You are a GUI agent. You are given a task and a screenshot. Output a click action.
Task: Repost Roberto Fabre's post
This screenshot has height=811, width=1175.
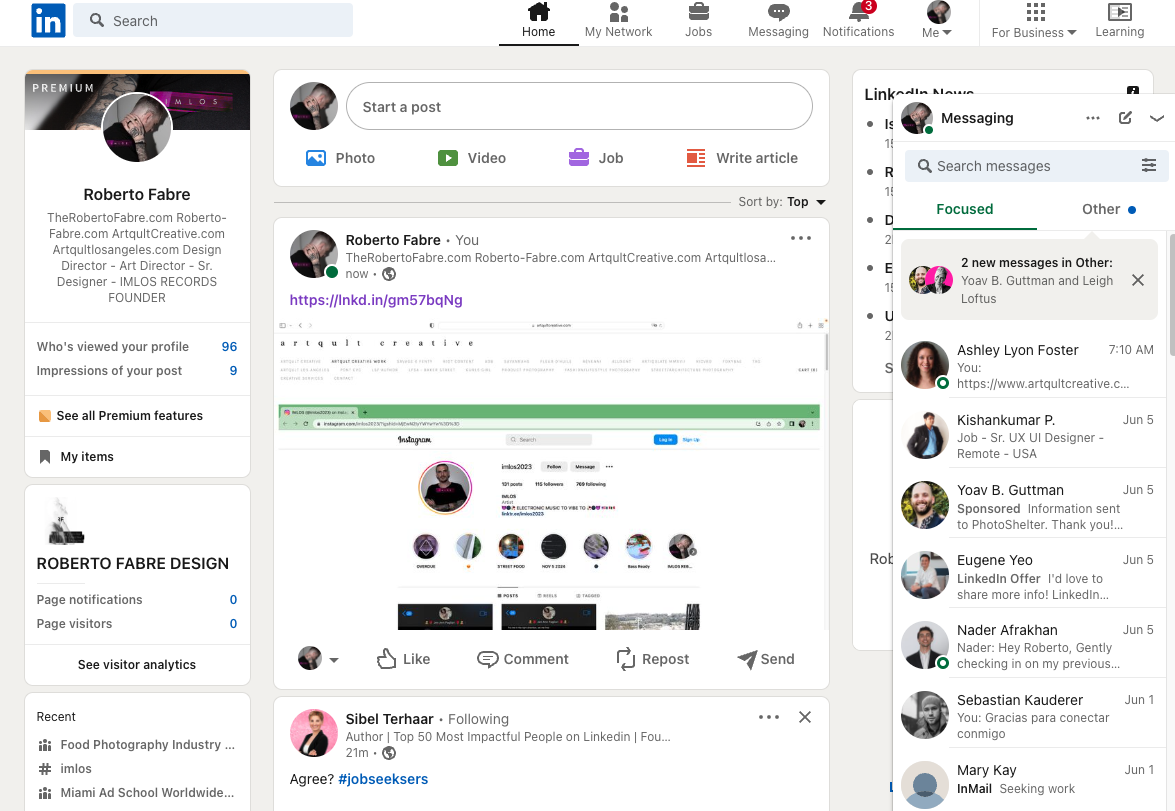653,659
